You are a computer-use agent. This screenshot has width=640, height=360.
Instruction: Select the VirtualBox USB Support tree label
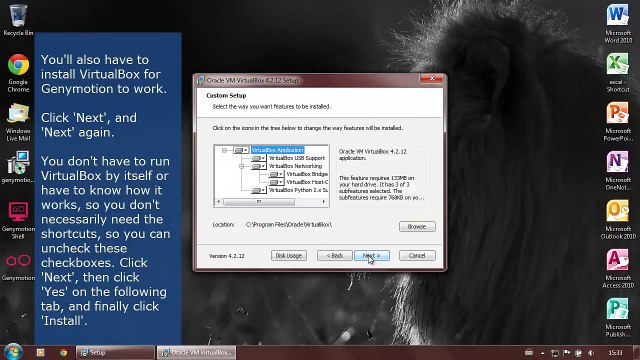(x=297, y=158)
